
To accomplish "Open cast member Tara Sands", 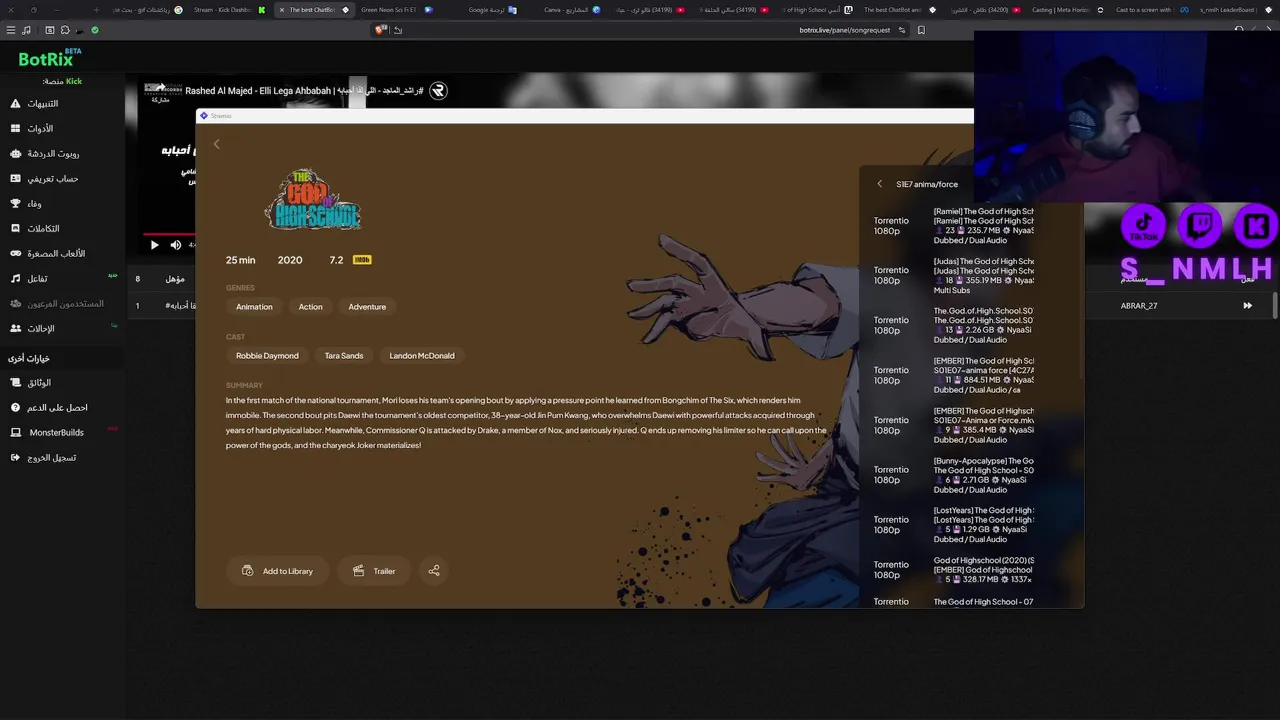I will click(x=344, y=356).
